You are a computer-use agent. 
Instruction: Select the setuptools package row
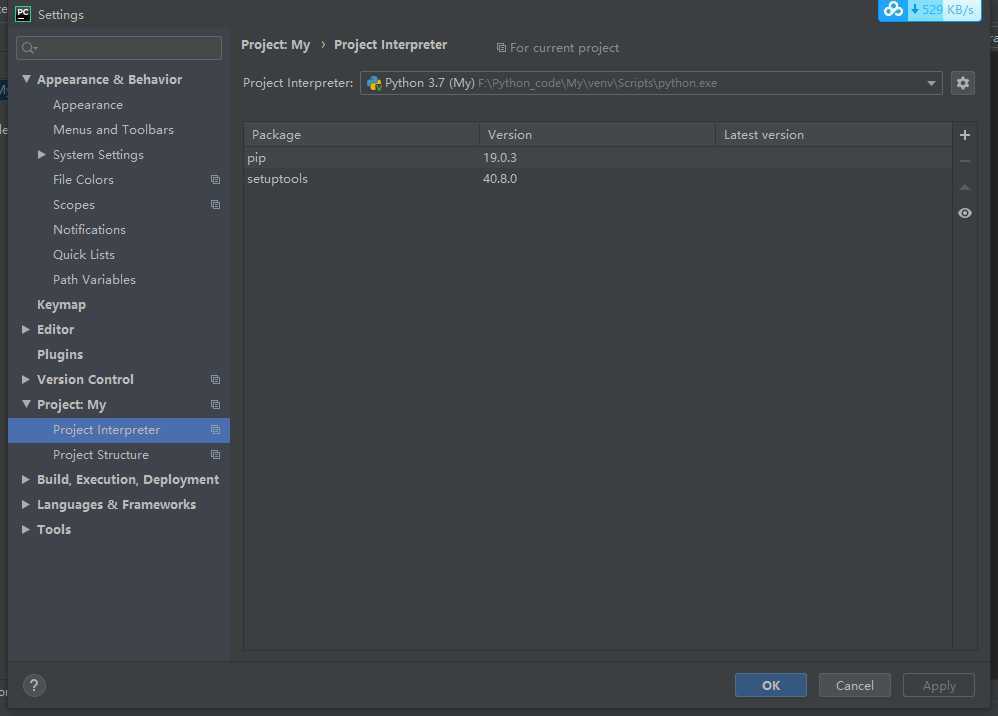click(x=598, y=179)
